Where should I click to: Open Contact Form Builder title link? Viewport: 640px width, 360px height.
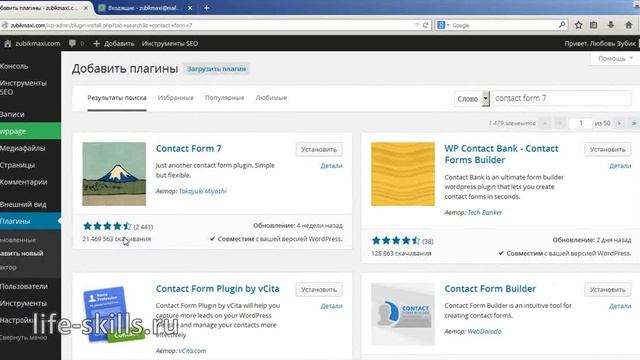[x=490, y=289]
